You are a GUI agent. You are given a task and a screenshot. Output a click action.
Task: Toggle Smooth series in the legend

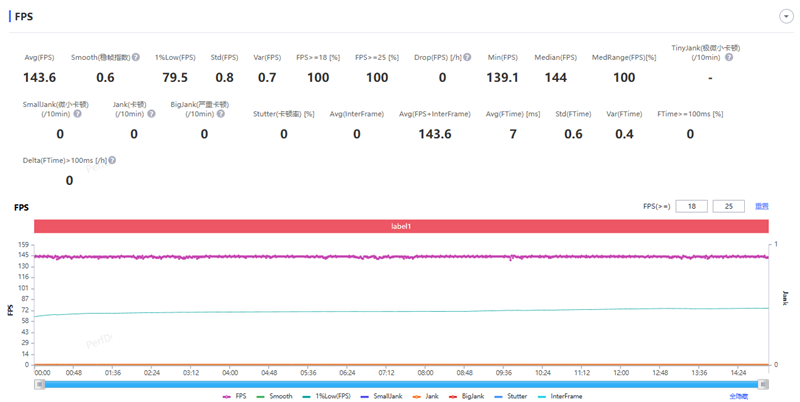(276, 396)
